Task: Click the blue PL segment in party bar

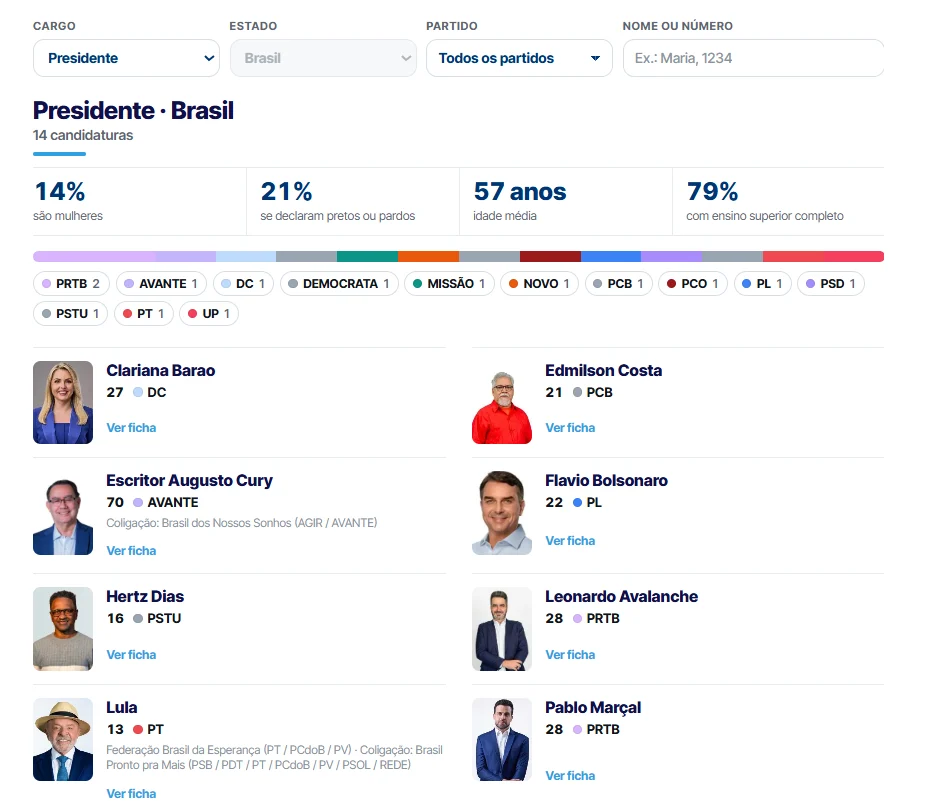Action: 611,257
